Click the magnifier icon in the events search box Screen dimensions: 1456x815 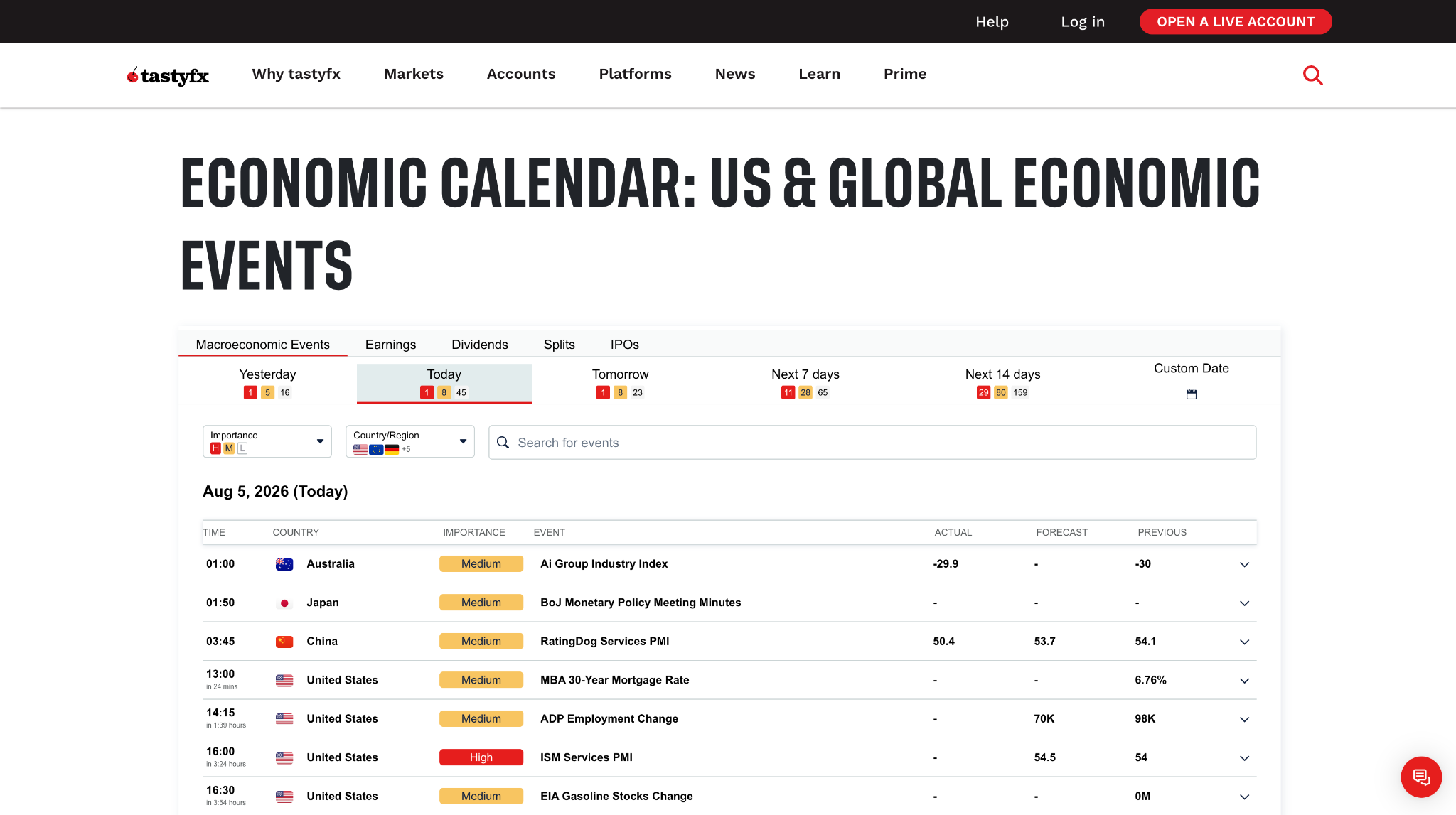(x=503, y=443)
